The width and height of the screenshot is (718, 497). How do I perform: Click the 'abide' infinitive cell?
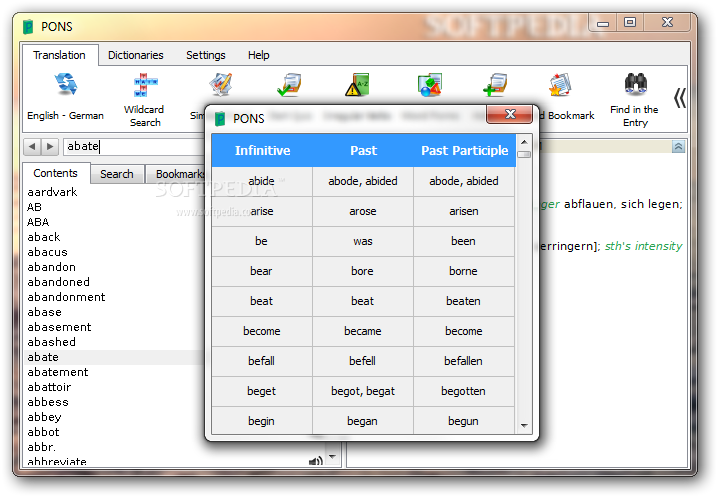[x=262, y=181]
